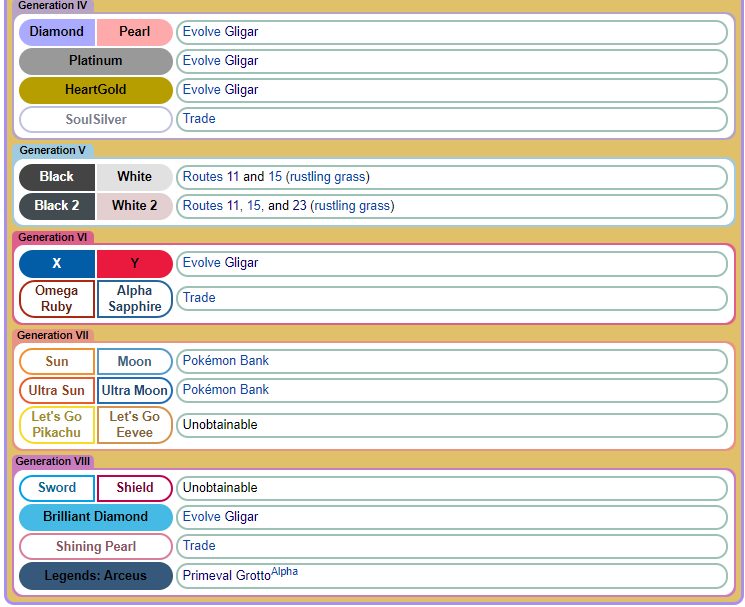Open the Sword game link
745x607 pixels.
click(x=57, y=488)
